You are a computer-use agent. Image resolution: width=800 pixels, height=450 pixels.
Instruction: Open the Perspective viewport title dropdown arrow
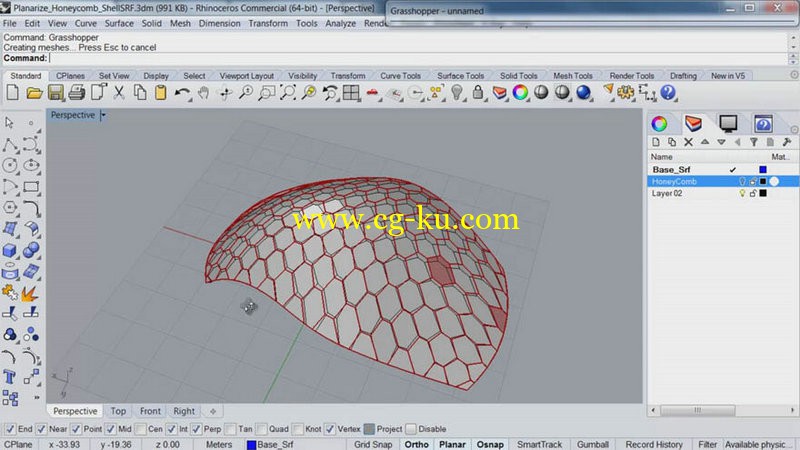click(x=104, y=115)
